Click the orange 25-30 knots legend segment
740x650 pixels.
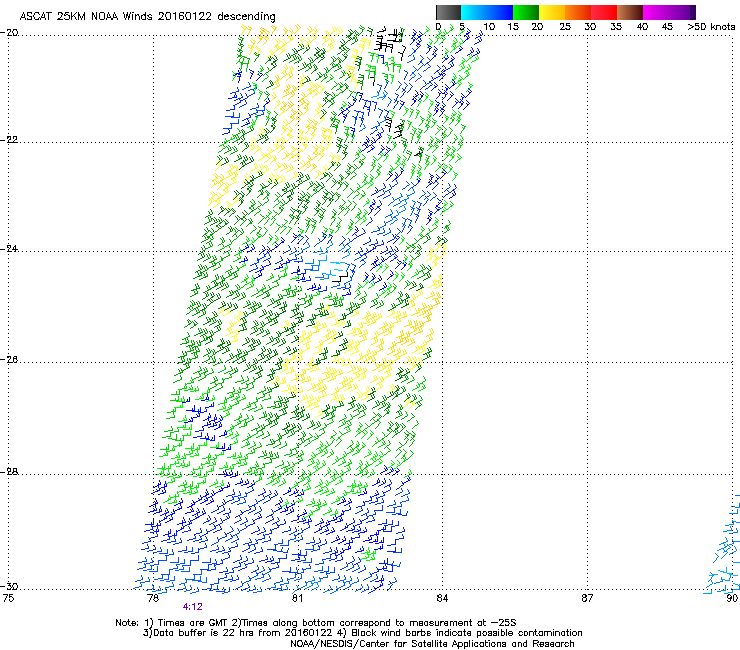(578, 12)
